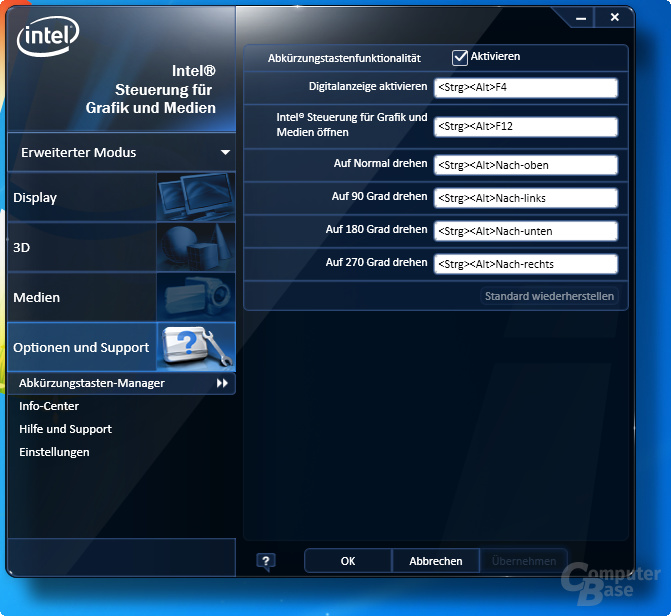Click the Auf Normal drehen label
This screenshot has width=671, height=616.
click(x=380, y=164)
